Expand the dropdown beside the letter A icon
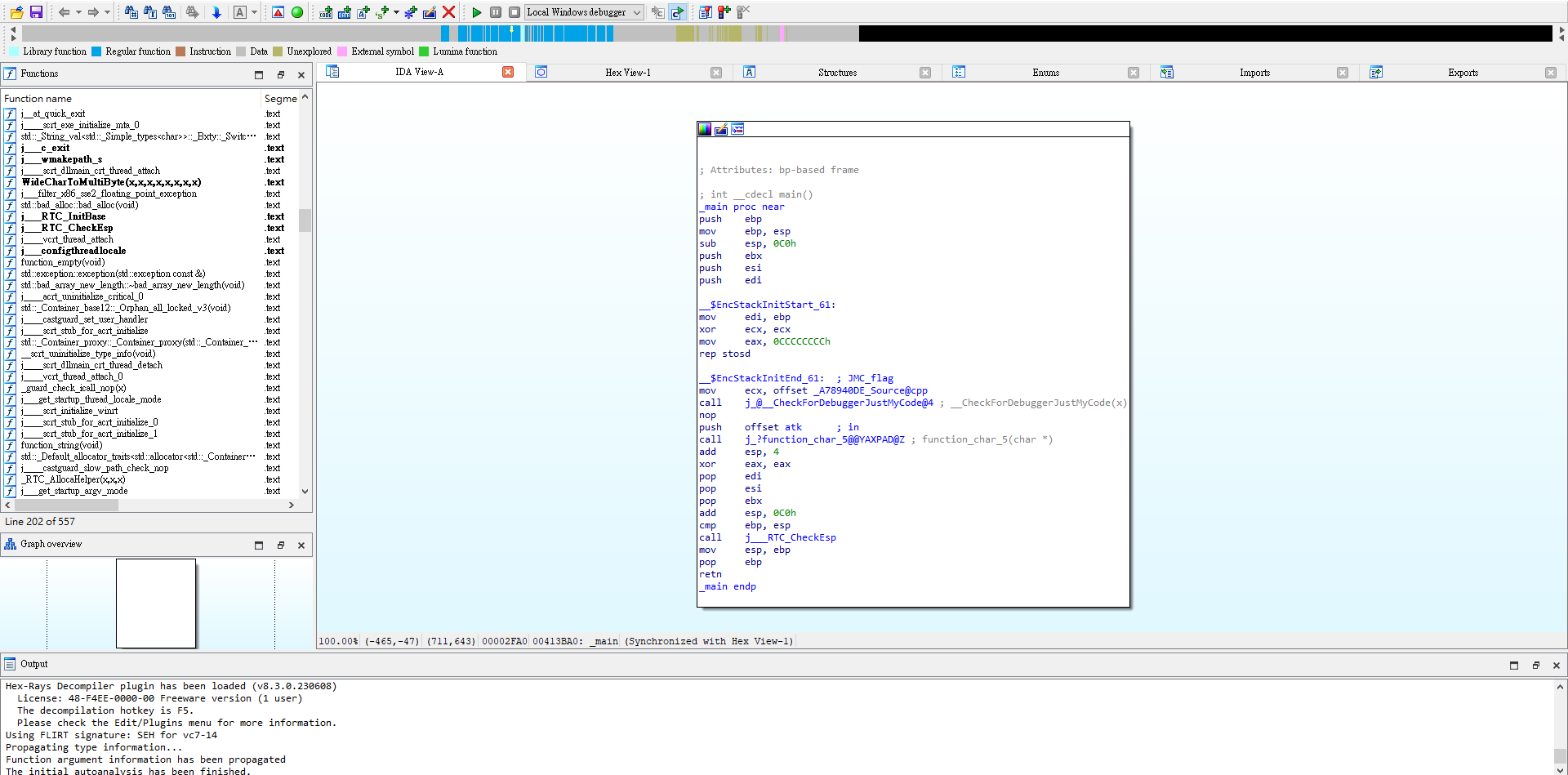 pyautogui.click(x=254, y=12)
